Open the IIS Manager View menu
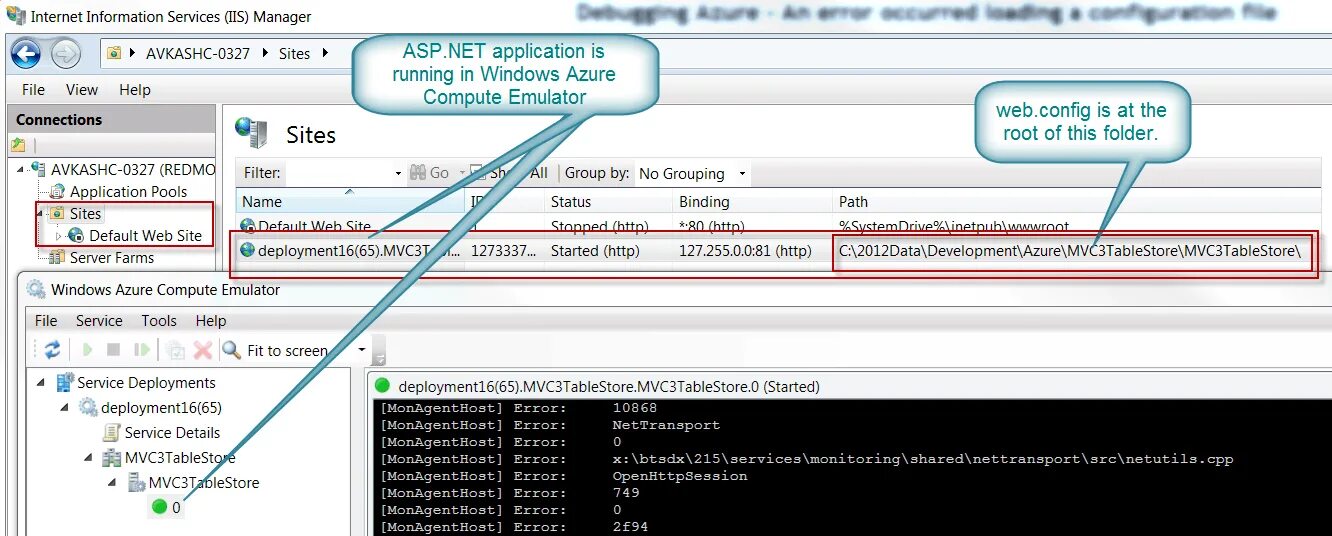 (x=81, y=89)
